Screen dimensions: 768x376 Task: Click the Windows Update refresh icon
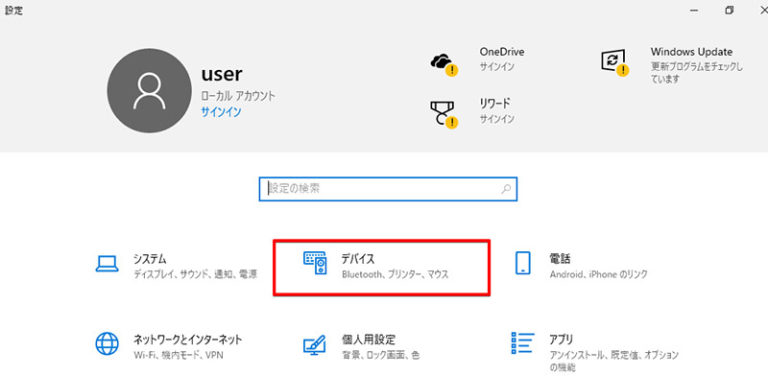tap(614, 62)
